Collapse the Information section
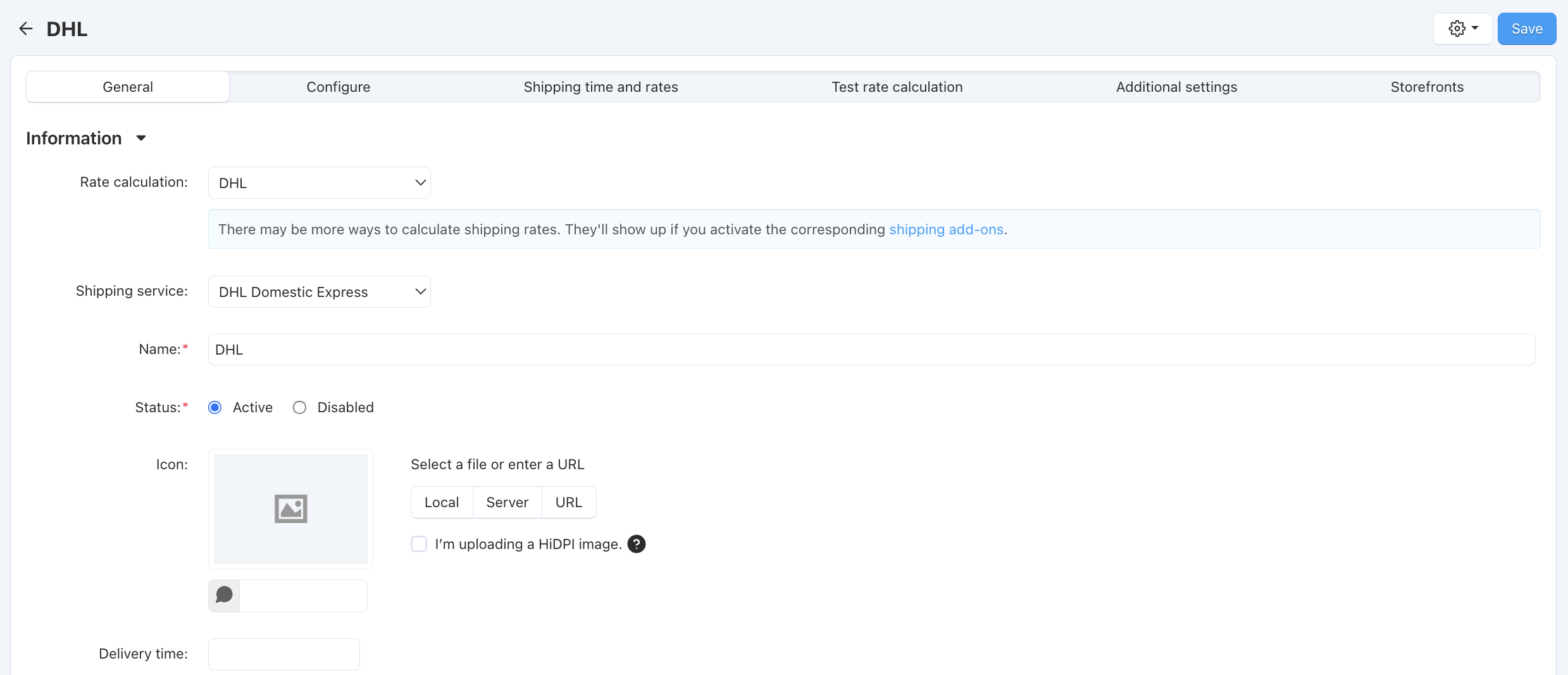 (86, 138)
